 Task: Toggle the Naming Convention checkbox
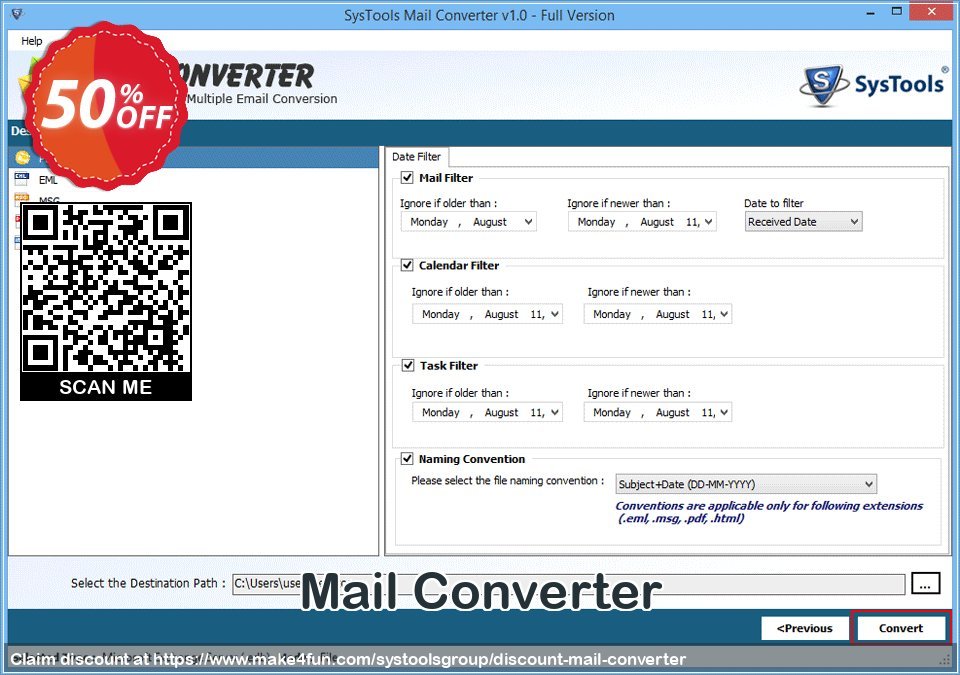pyautogui.click(x=407, y=459)
